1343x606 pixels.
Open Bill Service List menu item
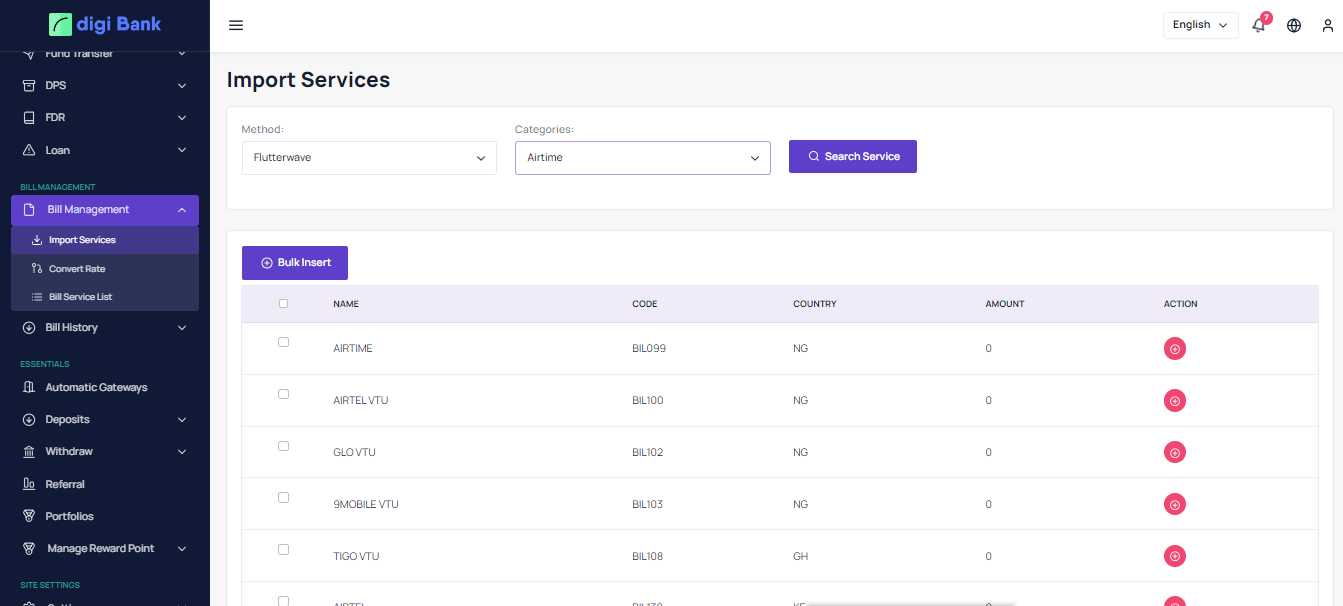coord(80,297)
